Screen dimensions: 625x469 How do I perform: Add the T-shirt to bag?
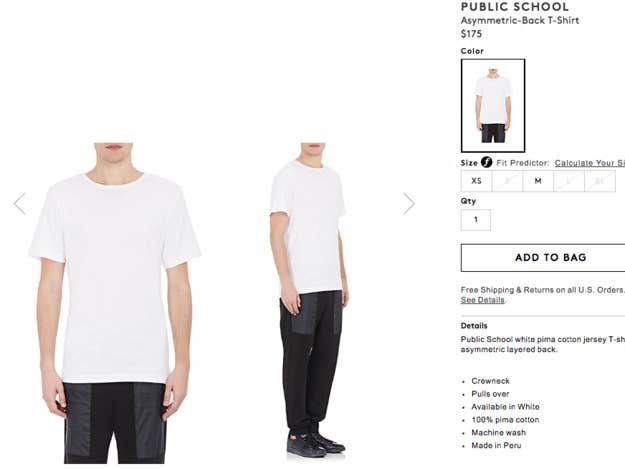click(x=543, y=257)
